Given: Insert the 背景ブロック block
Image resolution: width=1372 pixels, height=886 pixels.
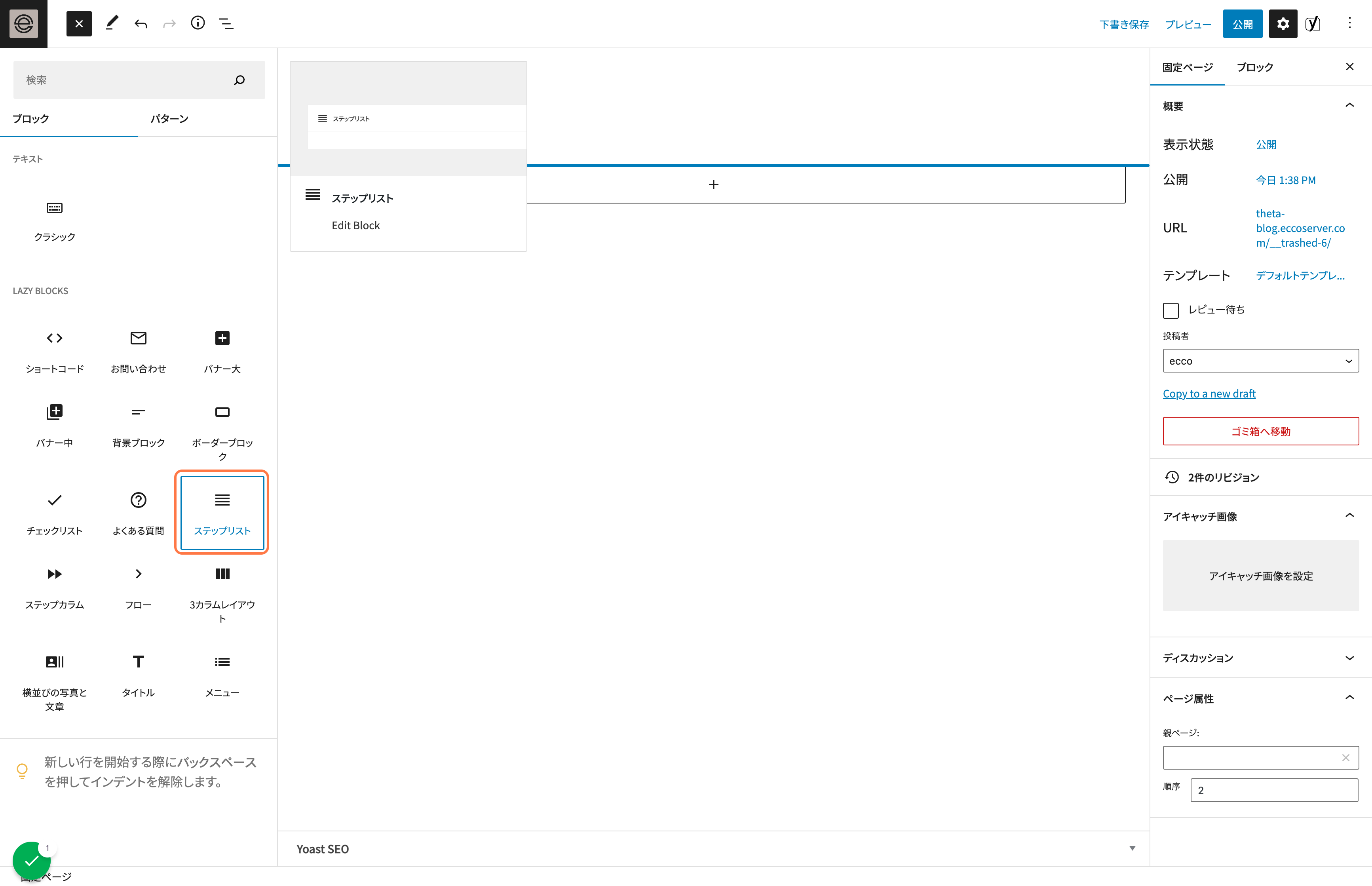Looking at the screenshot, I should point(138,426).
